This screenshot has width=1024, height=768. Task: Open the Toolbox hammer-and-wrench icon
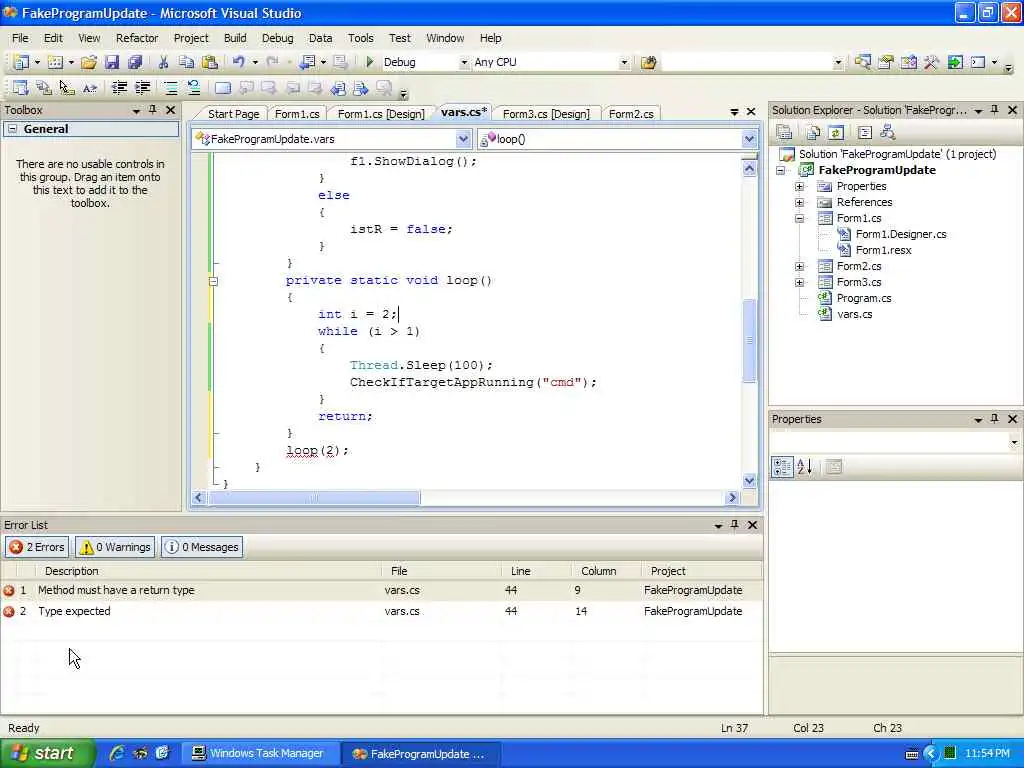point(932,62)
